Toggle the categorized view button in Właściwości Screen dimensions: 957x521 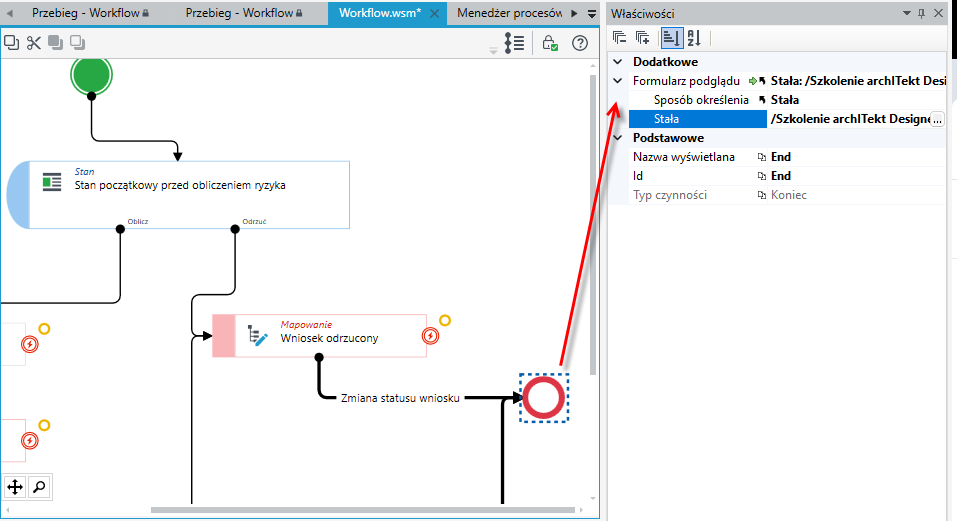click(671, 38)
